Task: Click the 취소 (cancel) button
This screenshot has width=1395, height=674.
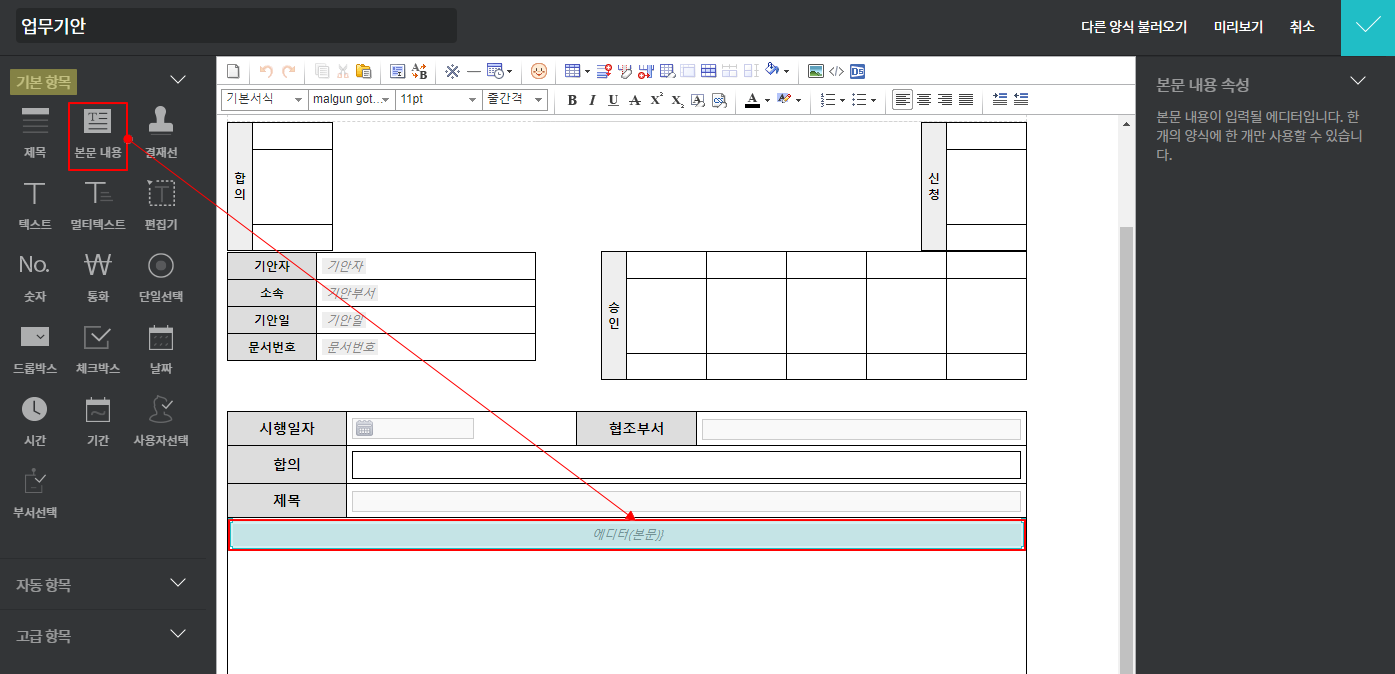Action: pos(1302,27)
